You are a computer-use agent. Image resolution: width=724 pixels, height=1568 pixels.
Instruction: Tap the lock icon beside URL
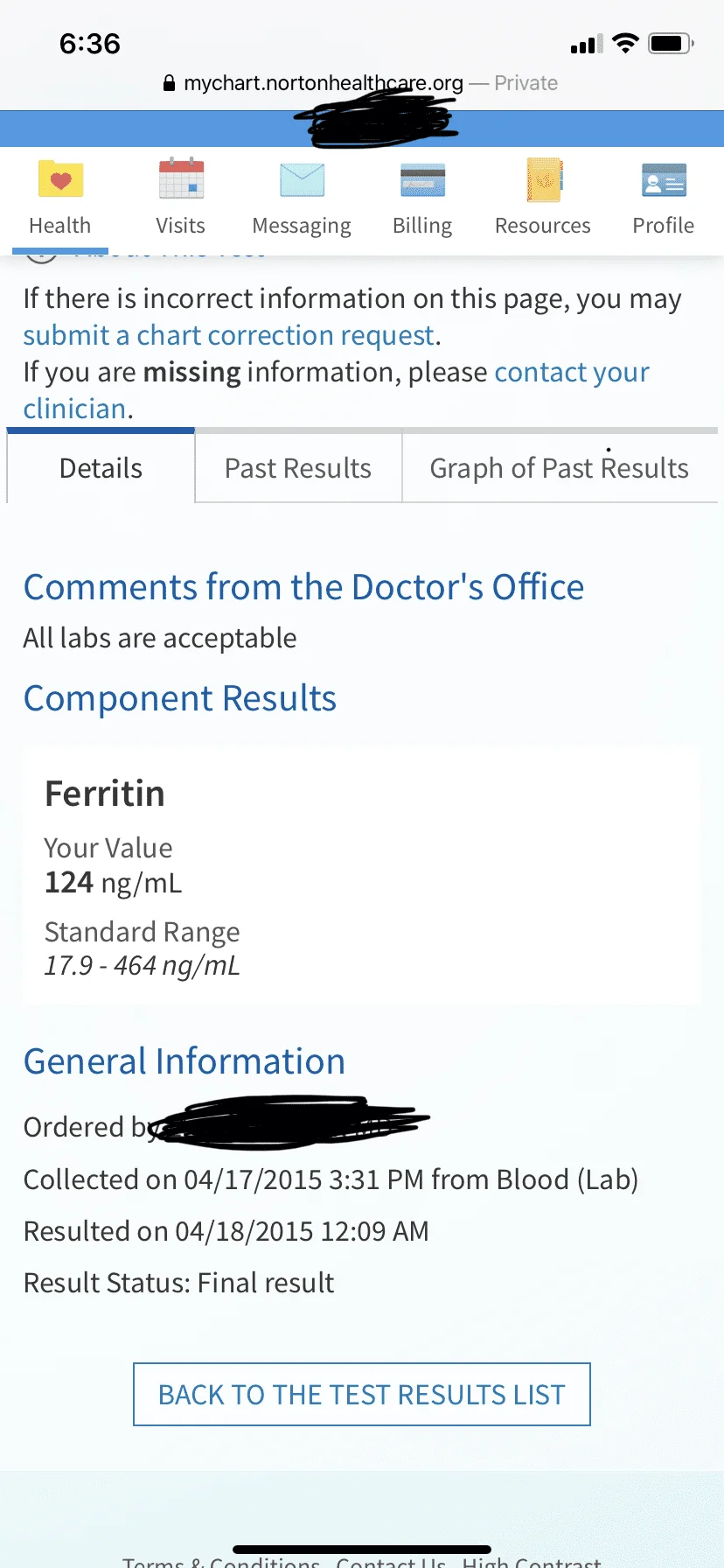tap(170, 84)
